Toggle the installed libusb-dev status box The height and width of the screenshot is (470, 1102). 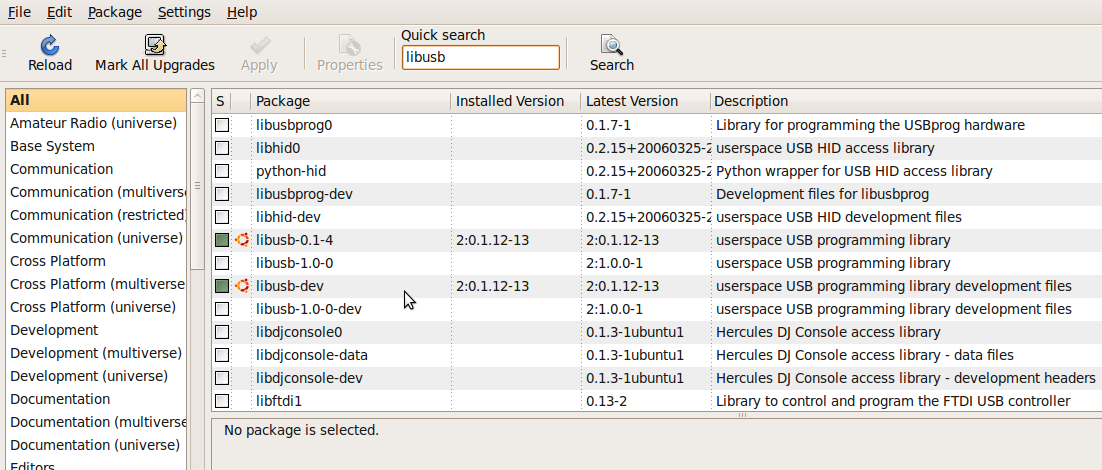[222, 286]
